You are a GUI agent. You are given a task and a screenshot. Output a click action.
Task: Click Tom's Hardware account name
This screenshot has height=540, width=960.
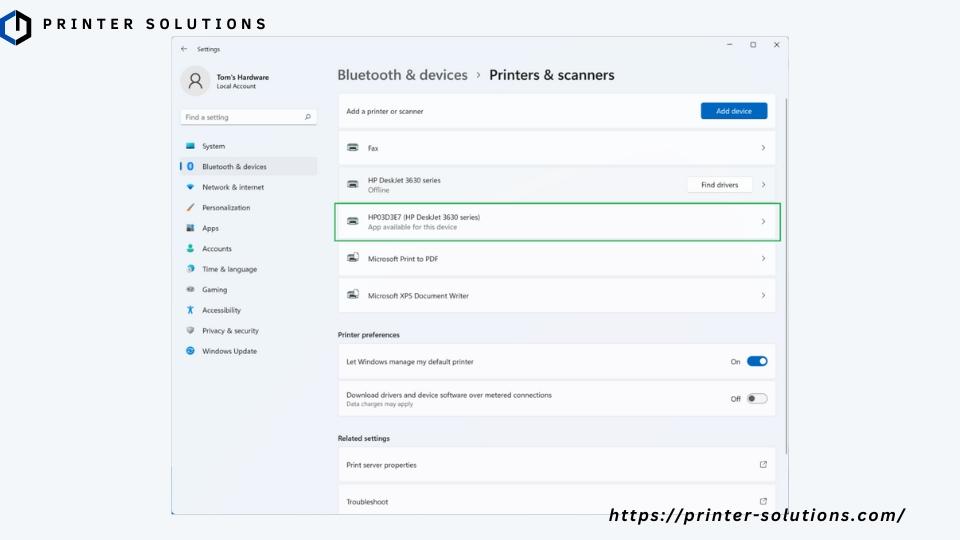click(x=242, y=77)
